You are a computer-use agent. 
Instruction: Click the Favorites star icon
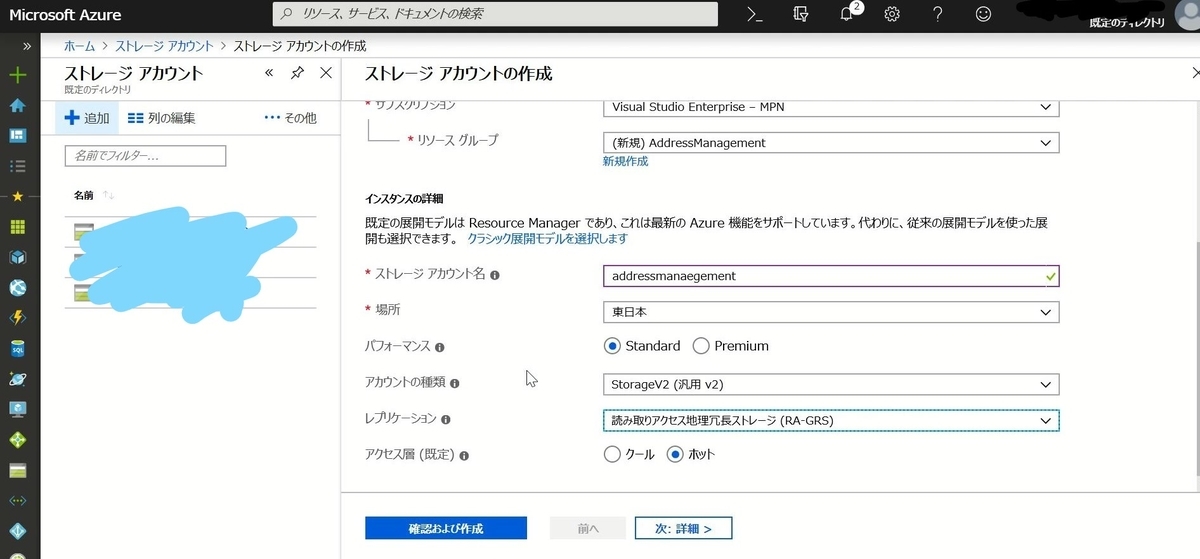[17, 196]
